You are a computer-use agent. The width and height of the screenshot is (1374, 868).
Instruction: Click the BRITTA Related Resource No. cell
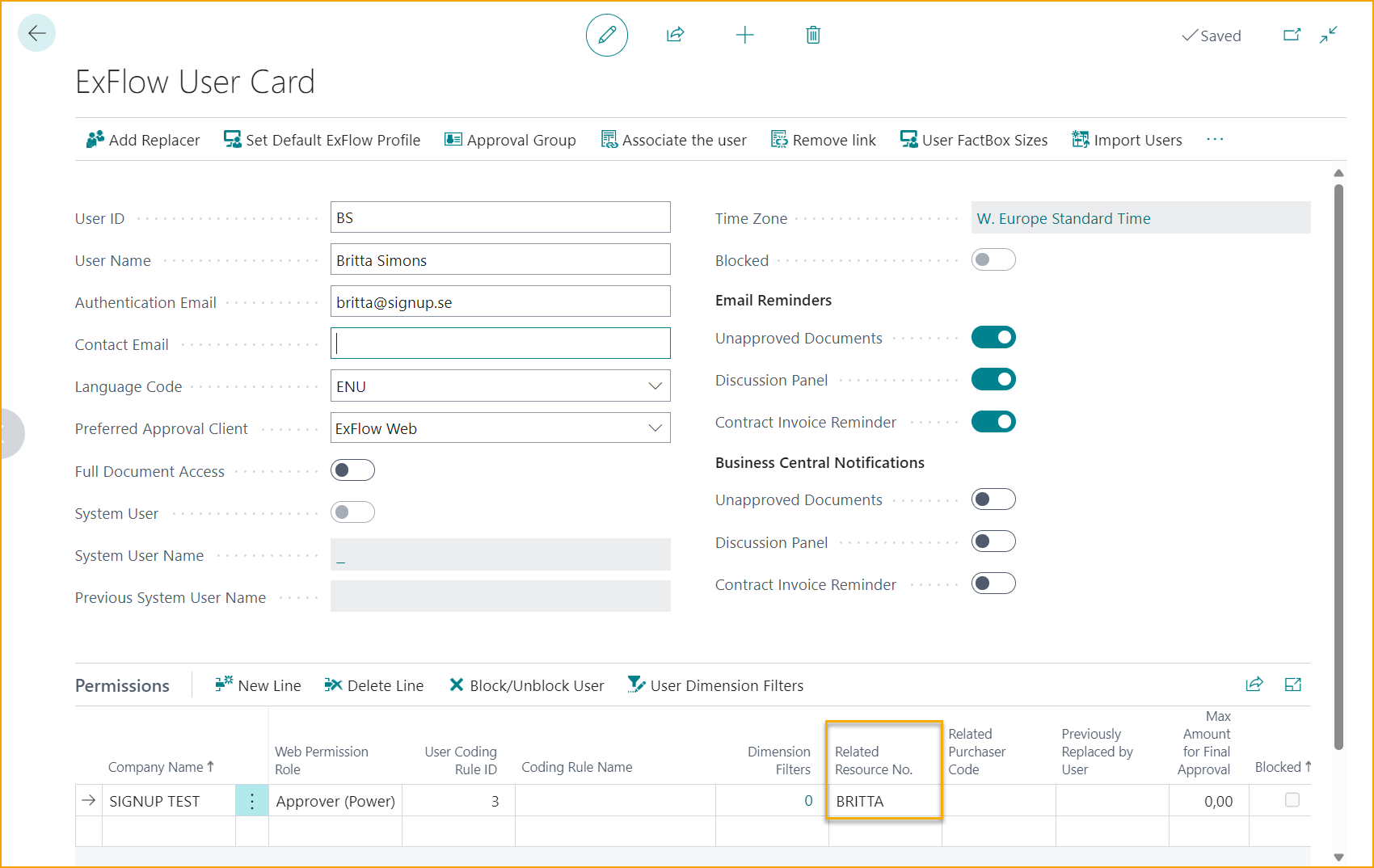(x=885, y=801)
